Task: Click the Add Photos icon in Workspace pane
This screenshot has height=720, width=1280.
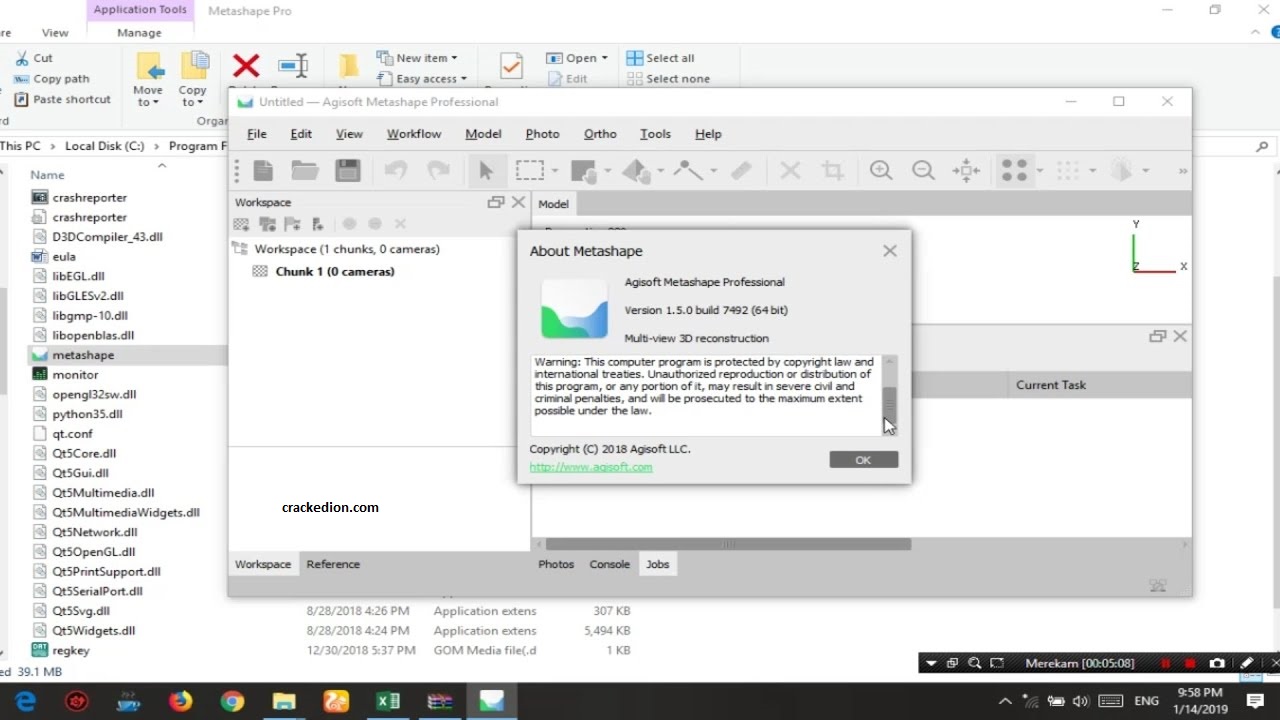Action: [x=267, y=225]
